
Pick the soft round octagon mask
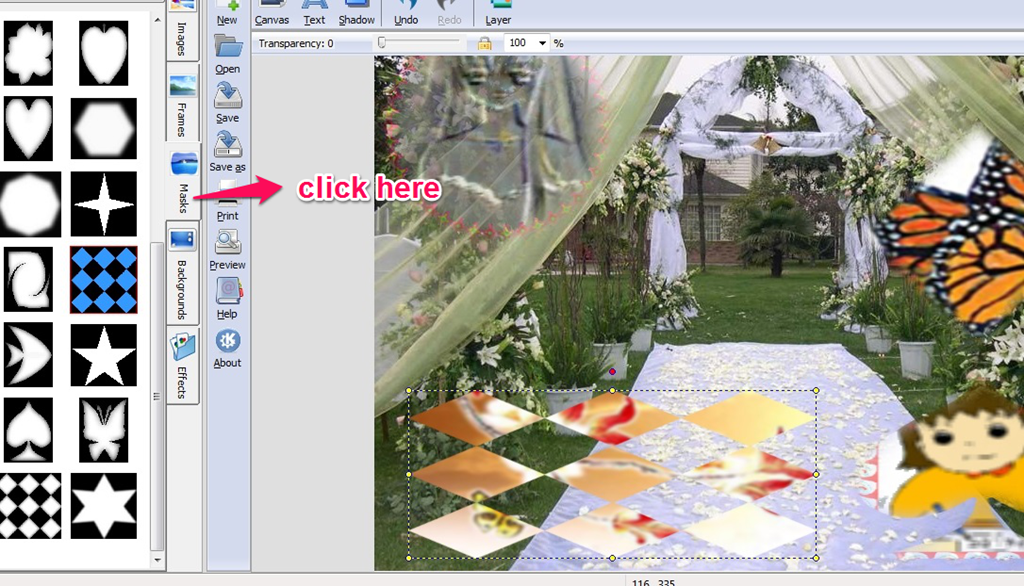coord(30,204)
